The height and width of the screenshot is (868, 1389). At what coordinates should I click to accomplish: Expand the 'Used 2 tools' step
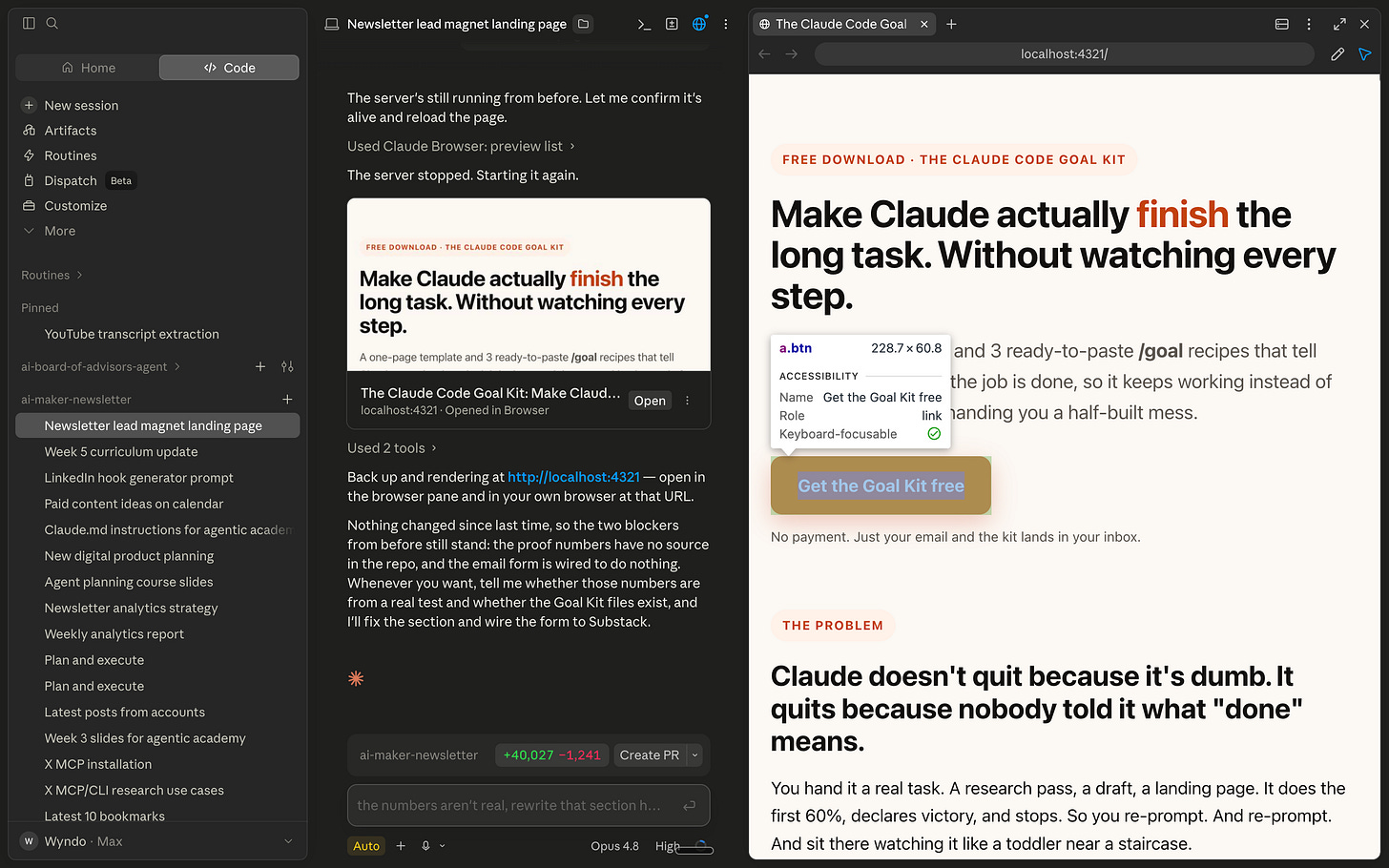pos(392,447)
